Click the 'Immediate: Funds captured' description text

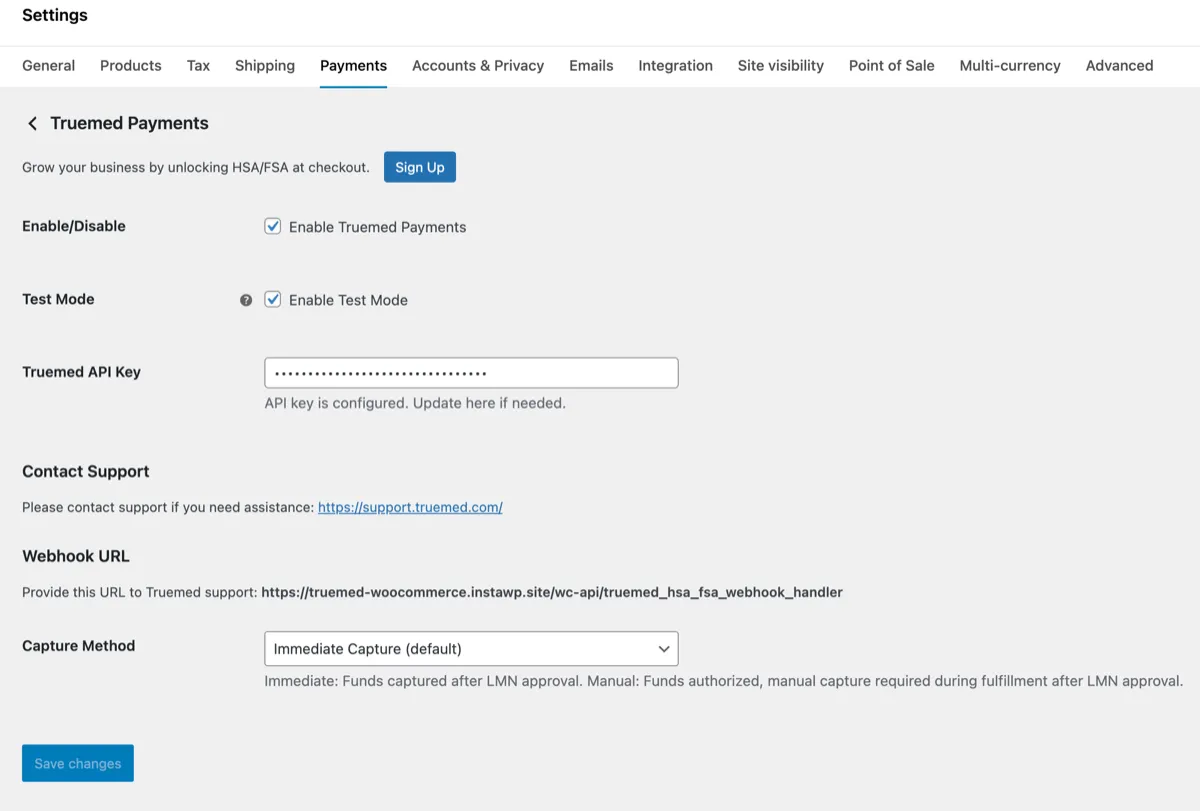tap(724, 681)
